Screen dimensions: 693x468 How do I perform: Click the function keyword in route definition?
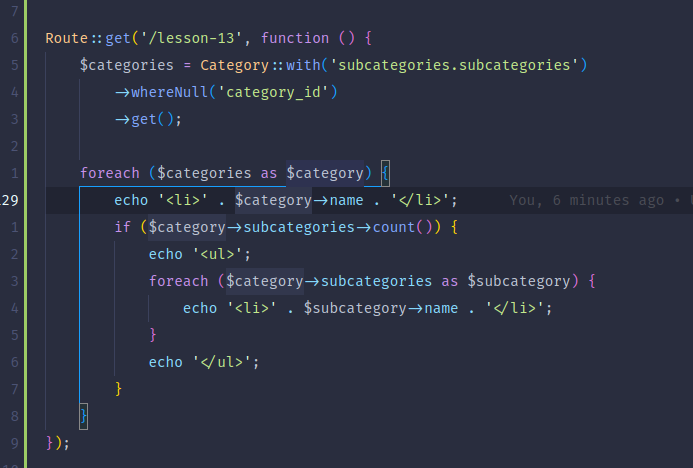click(295, 38)
